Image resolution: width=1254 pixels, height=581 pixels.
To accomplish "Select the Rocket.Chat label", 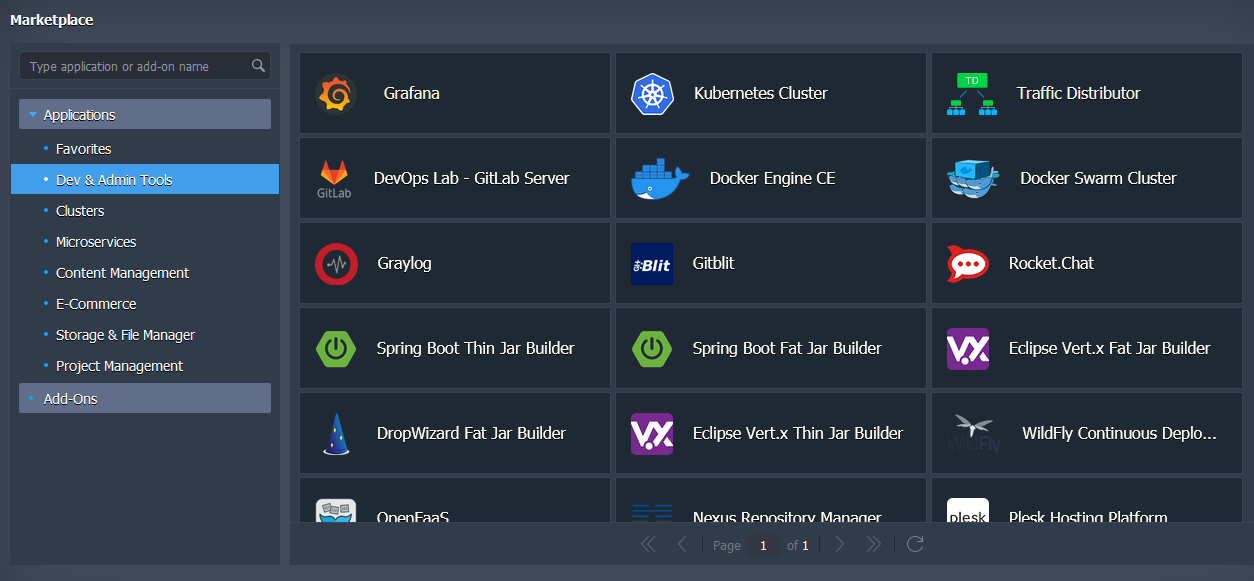I will click(x=1052, y=264).
